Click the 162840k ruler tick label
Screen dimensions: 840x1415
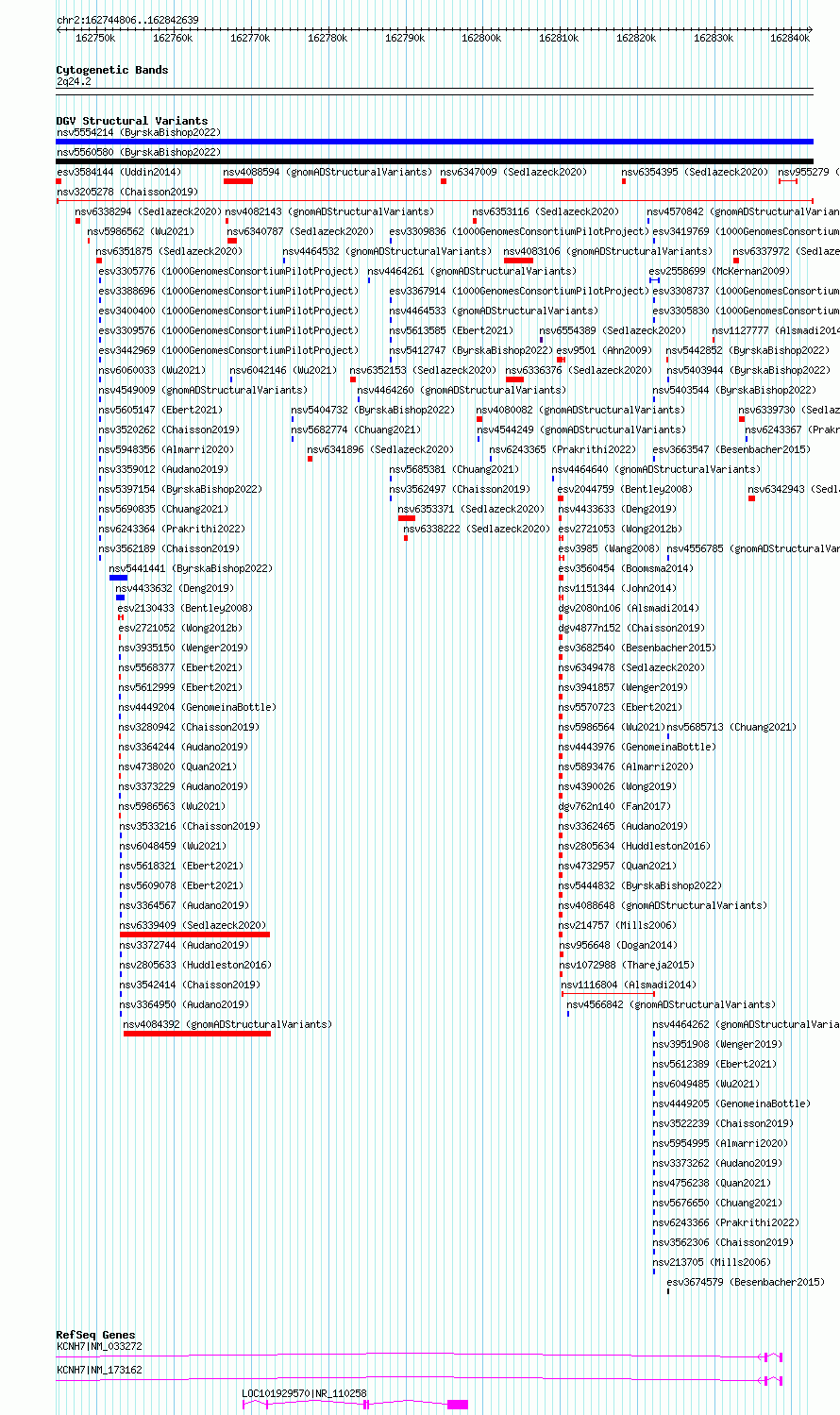click(790, 38)
